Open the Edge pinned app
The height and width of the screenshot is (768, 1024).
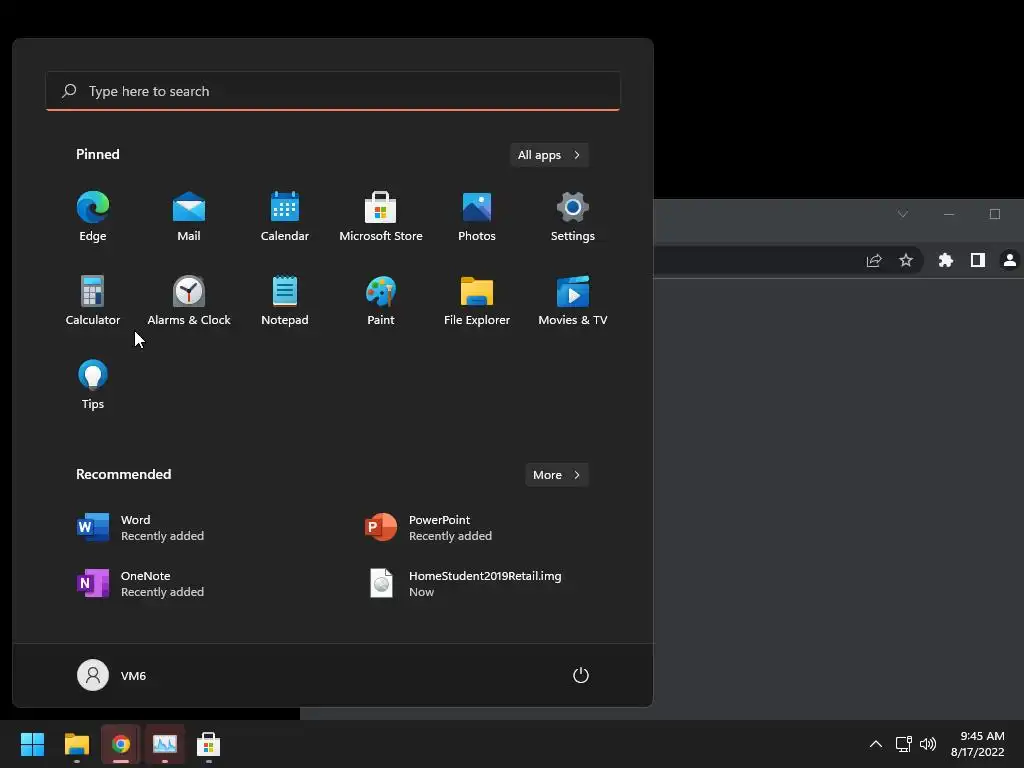(93, 217)
